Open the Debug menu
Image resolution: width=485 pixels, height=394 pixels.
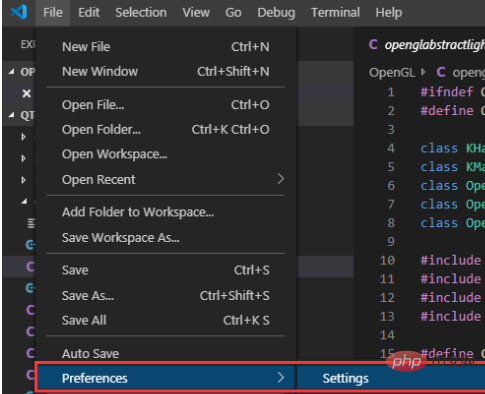point(276,13)
